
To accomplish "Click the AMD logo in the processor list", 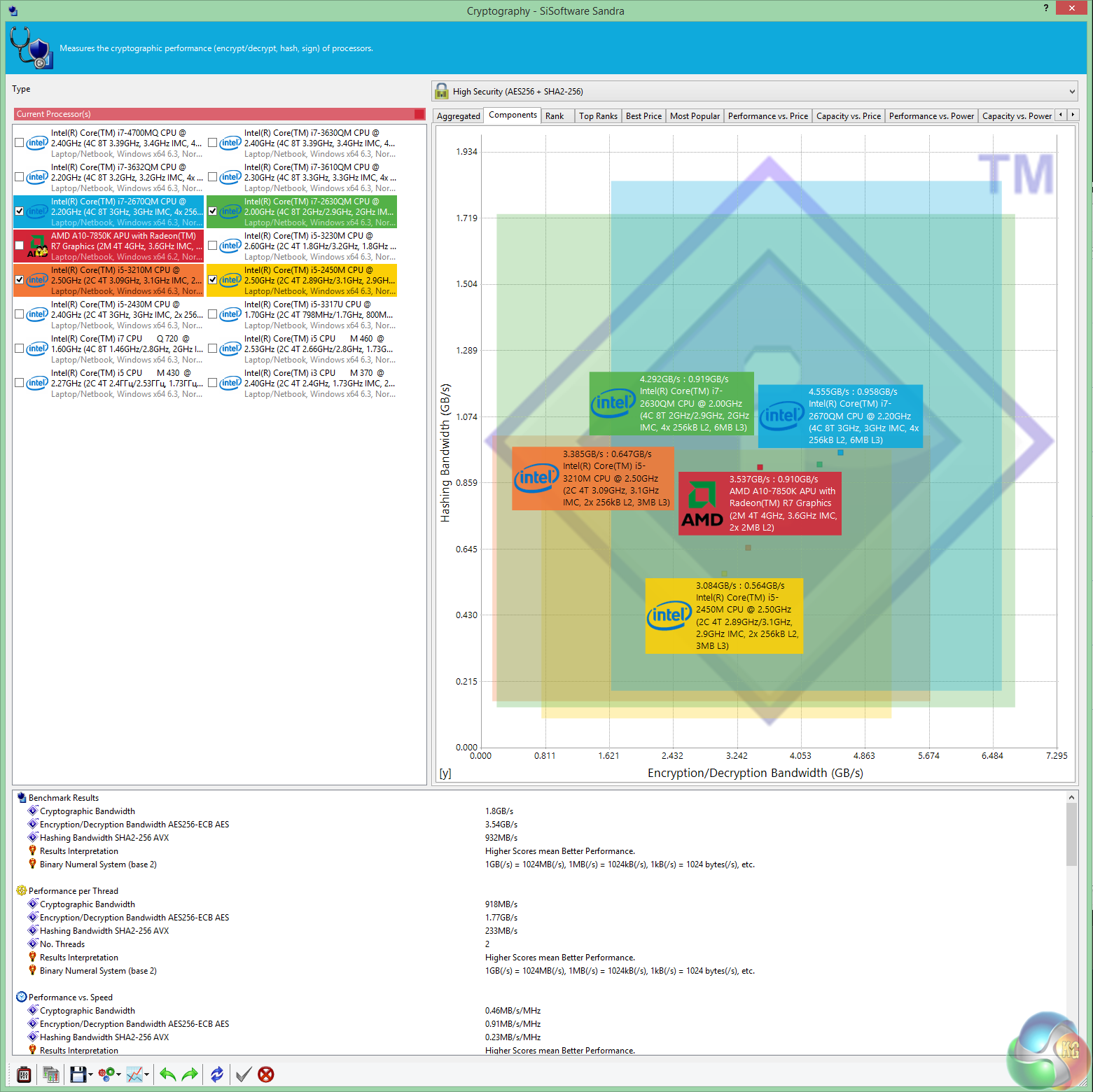I will [37, 246].
